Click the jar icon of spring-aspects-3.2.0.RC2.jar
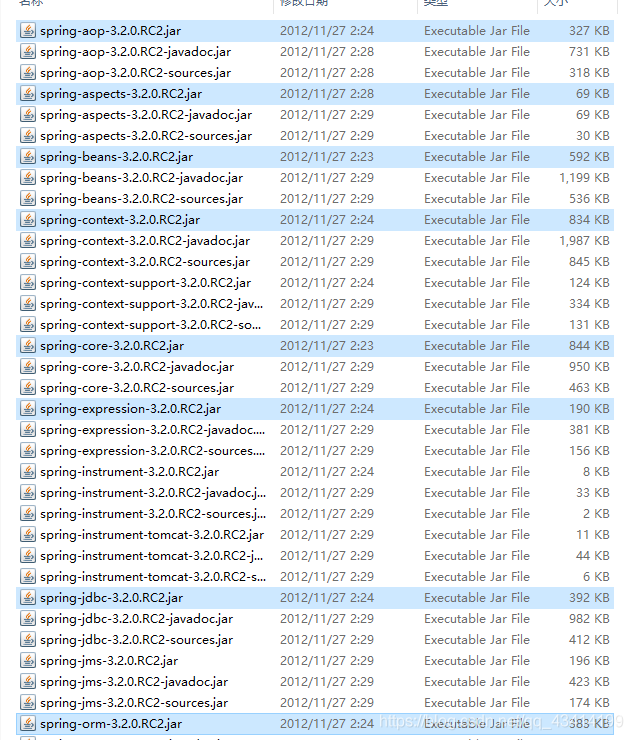This screenshot has height=740, width=633. (x=28, y=94)
